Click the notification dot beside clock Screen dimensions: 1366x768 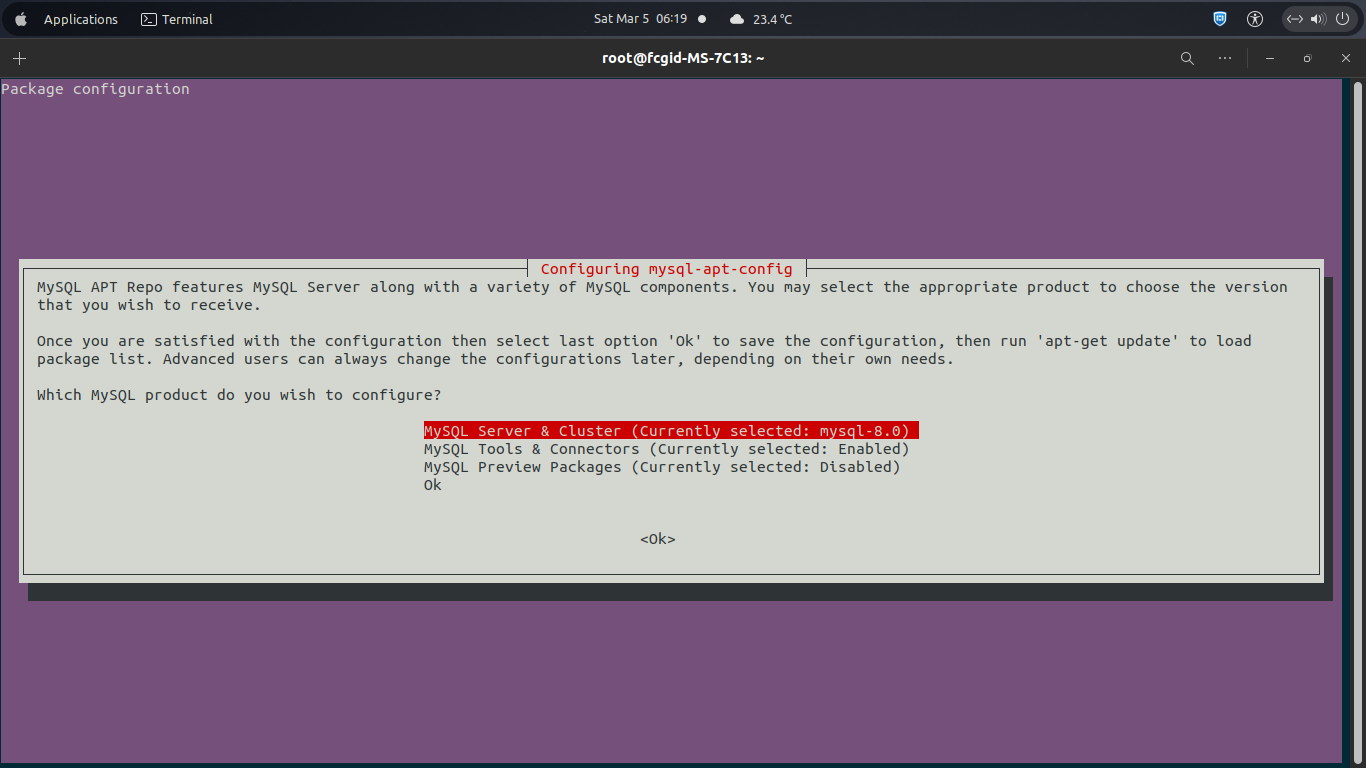coord(702,19)
